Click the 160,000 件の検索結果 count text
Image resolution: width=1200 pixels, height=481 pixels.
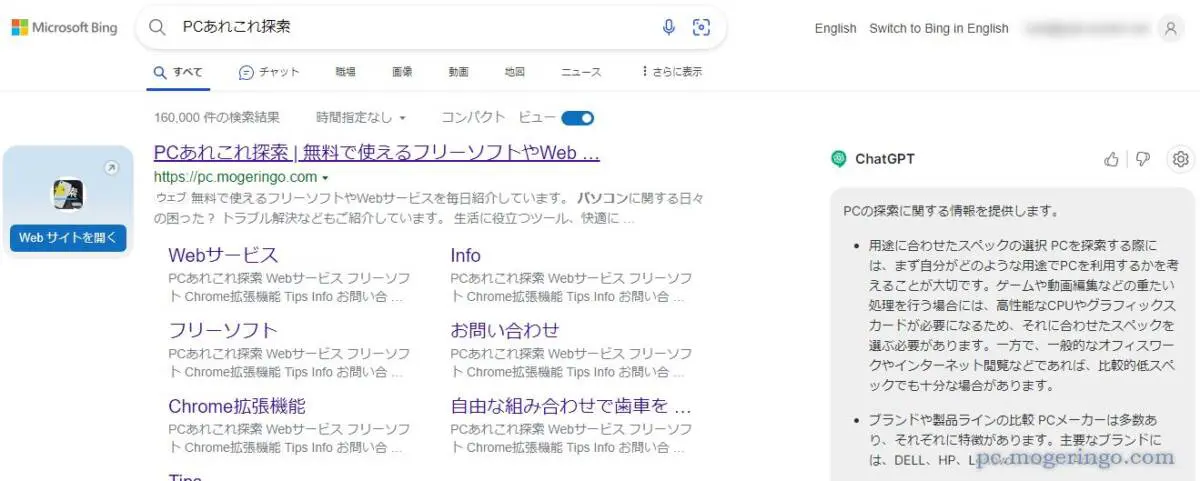(217, 118)
